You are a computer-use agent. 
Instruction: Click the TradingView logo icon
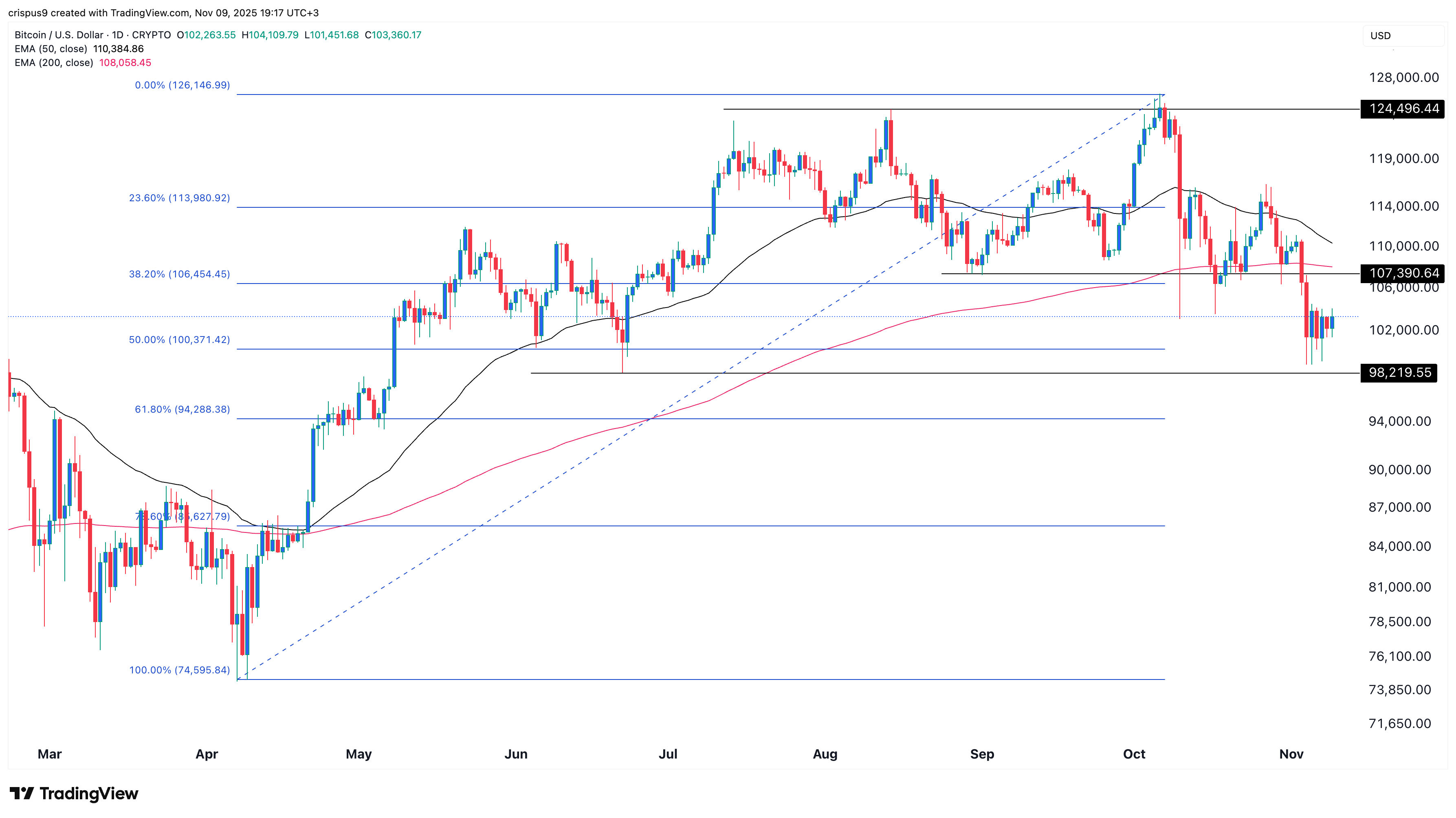pos(22,794)
